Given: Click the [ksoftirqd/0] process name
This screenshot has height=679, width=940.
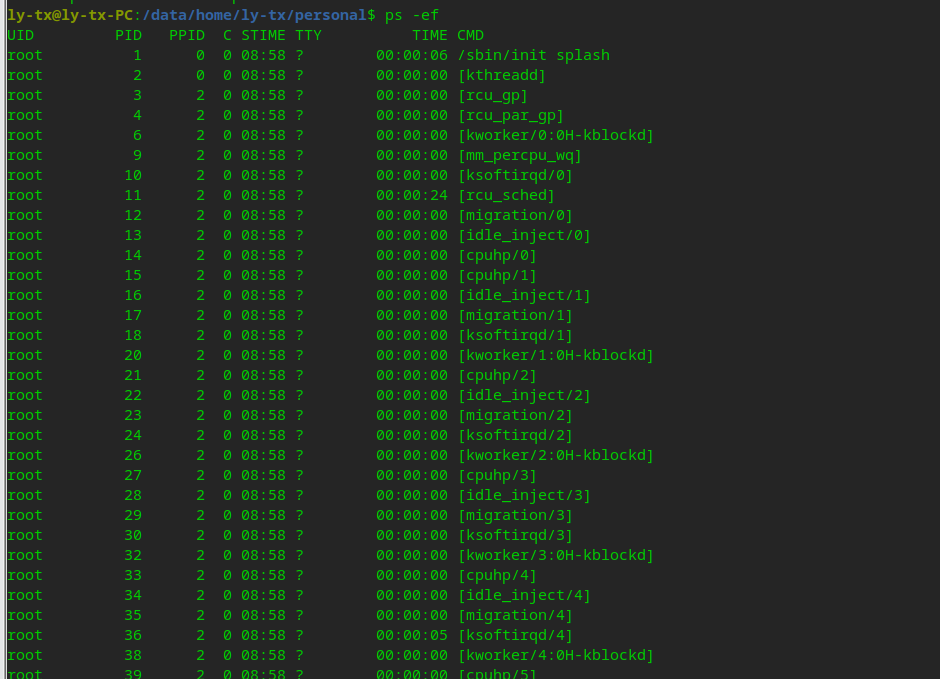Looking at the screenshot, I should [x=516, y=176].
